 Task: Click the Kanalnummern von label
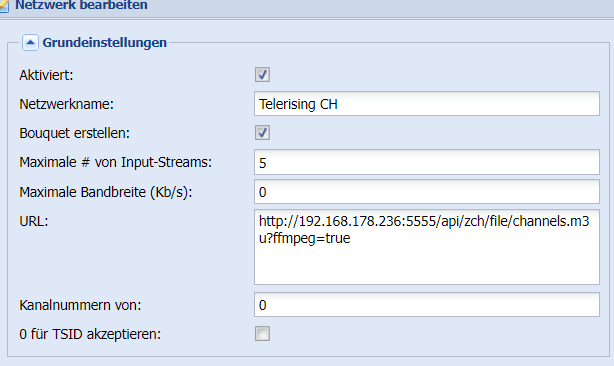[x=80, y=305]
